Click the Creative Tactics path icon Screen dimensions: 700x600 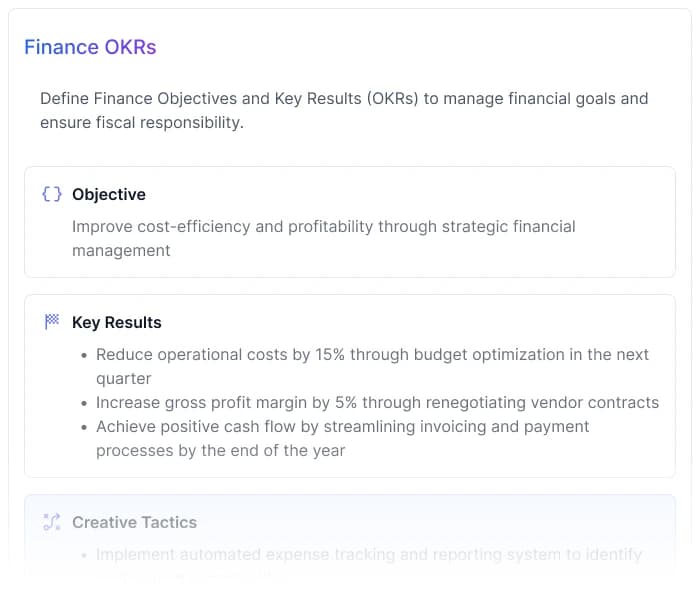[x=52, y=523]
